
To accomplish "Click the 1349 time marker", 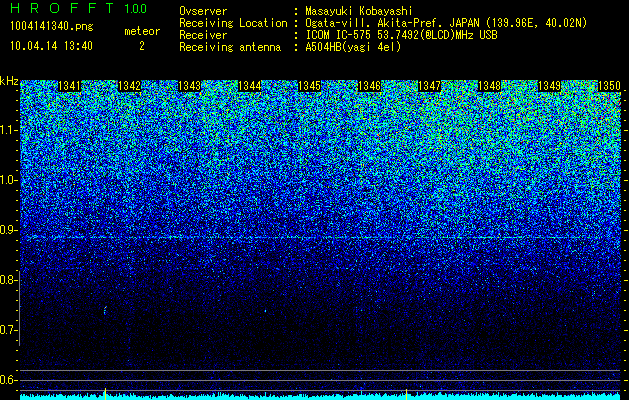I will [550, 86].
